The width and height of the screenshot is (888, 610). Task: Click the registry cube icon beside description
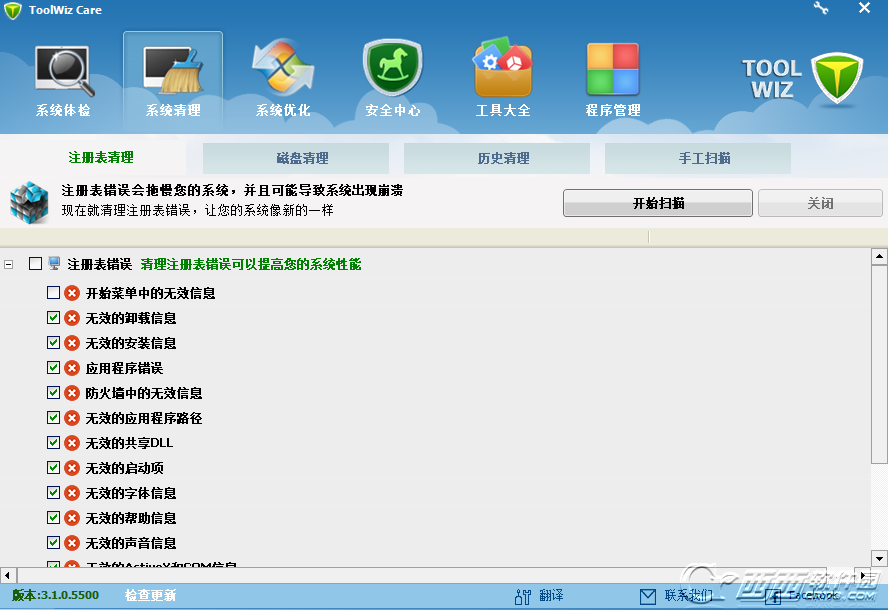coord(29,202)
